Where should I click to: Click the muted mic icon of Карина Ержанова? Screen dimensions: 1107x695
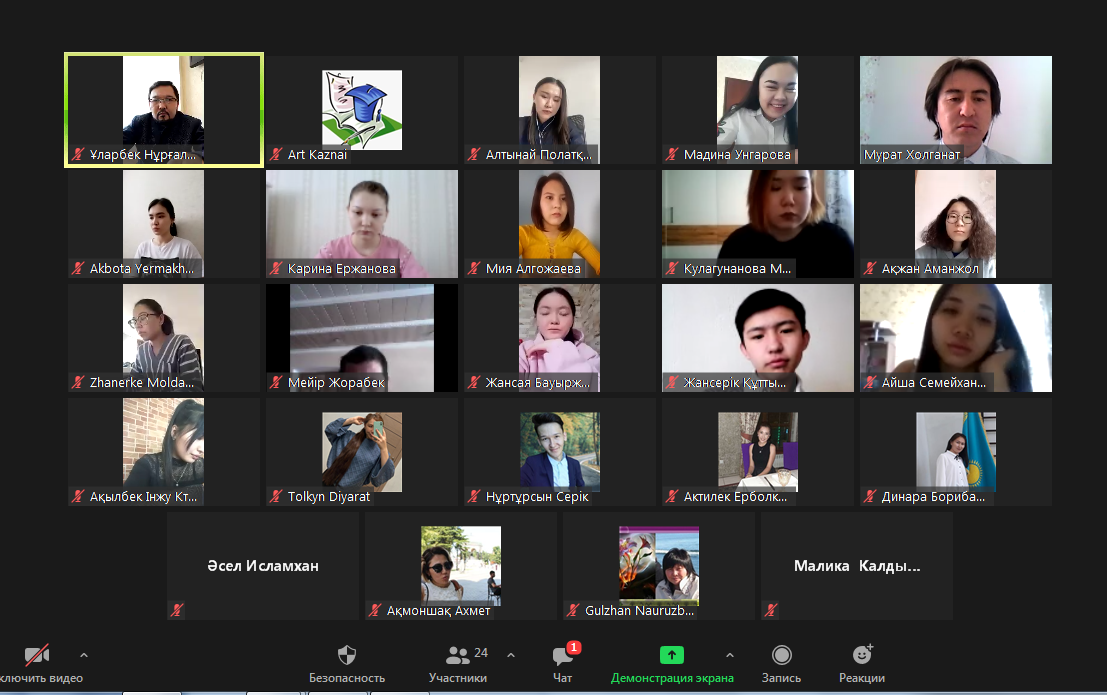point(276,268)
